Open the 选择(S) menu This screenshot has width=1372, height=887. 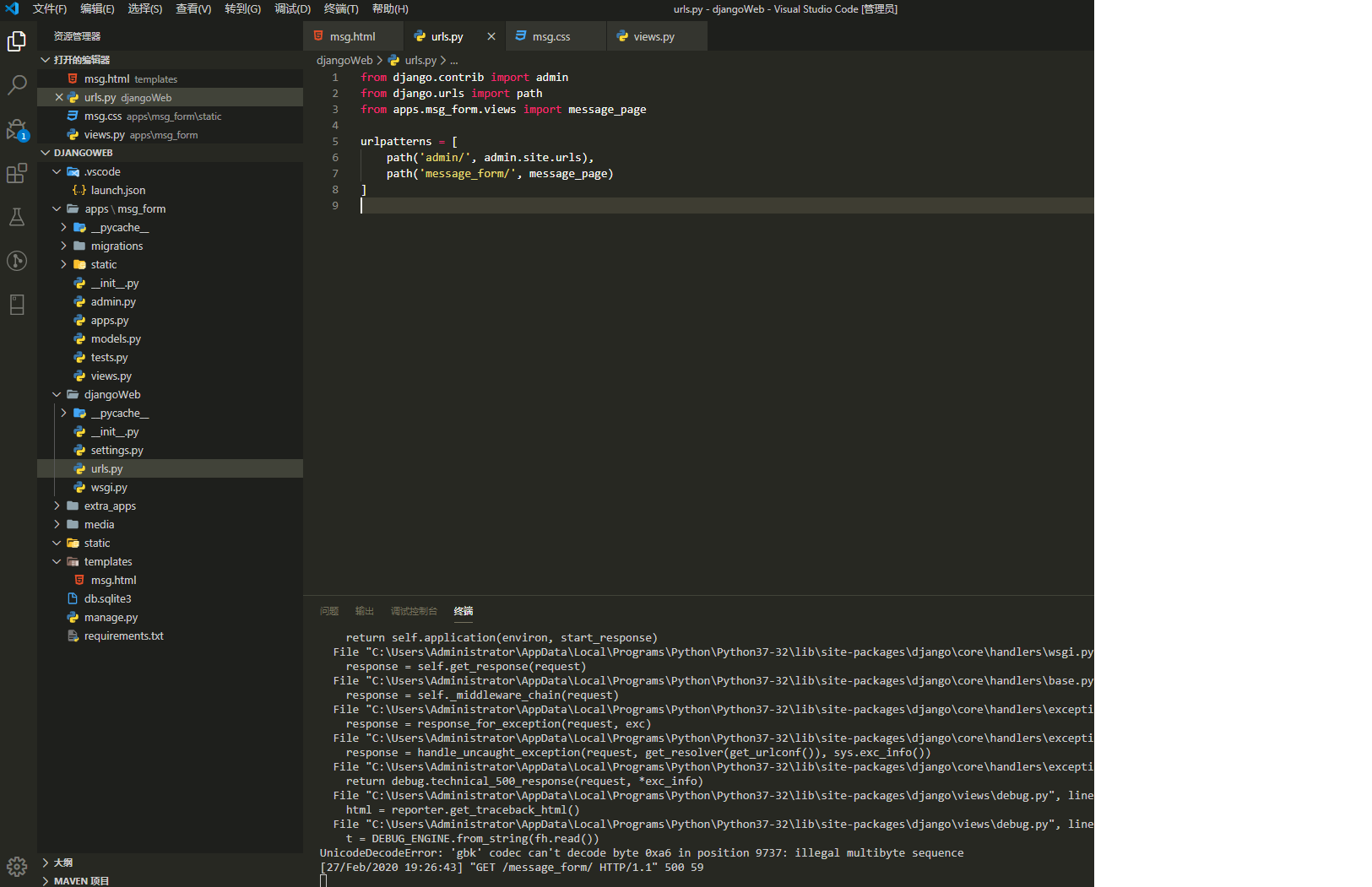145,8
